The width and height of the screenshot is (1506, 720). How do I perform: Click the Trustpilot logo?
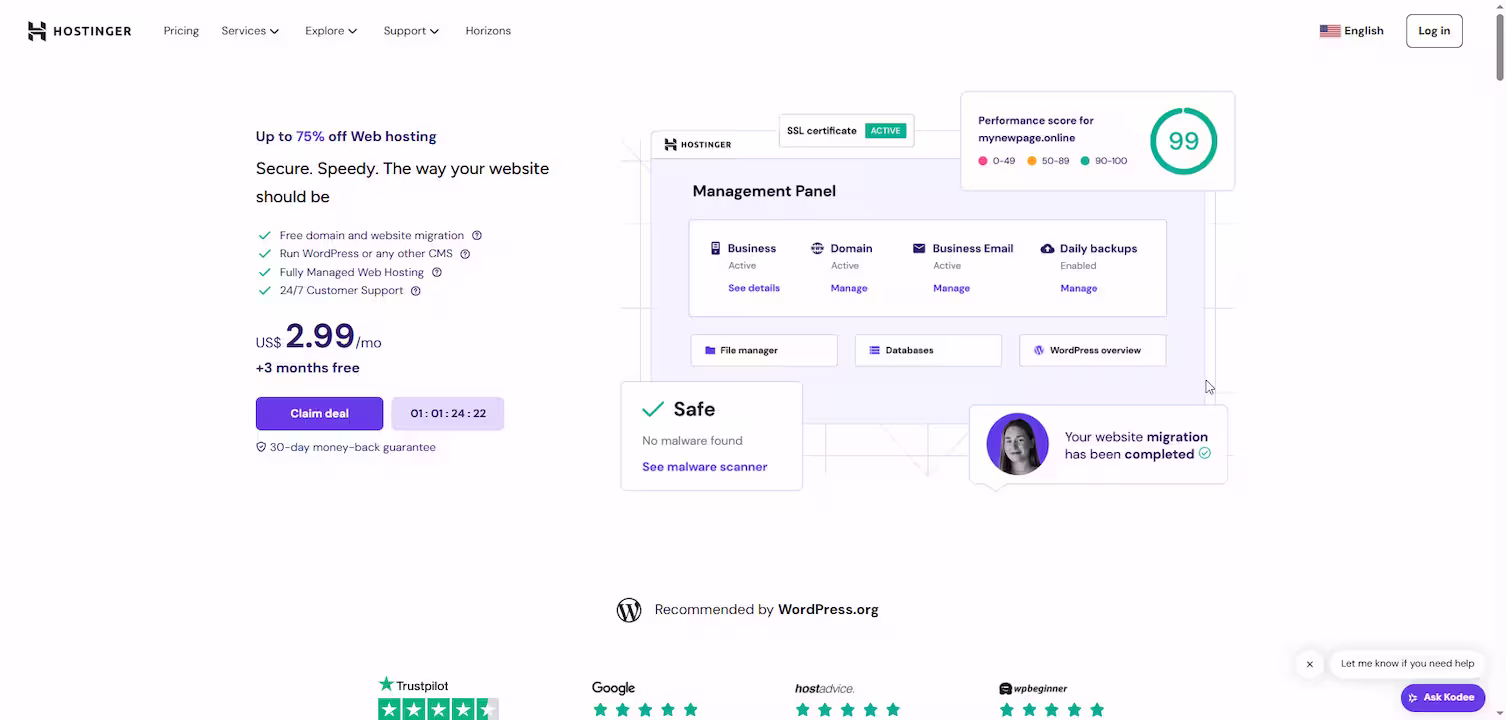tap(413, 685)
